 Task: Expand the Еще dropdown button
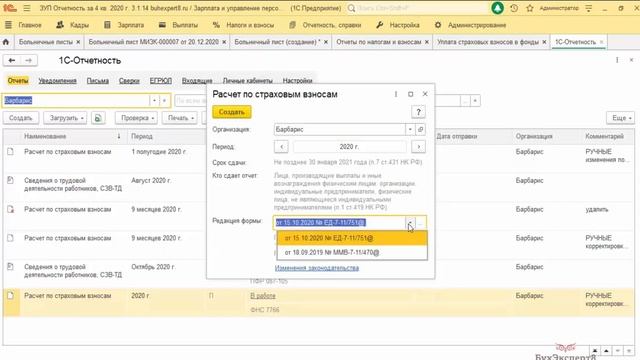620,118
